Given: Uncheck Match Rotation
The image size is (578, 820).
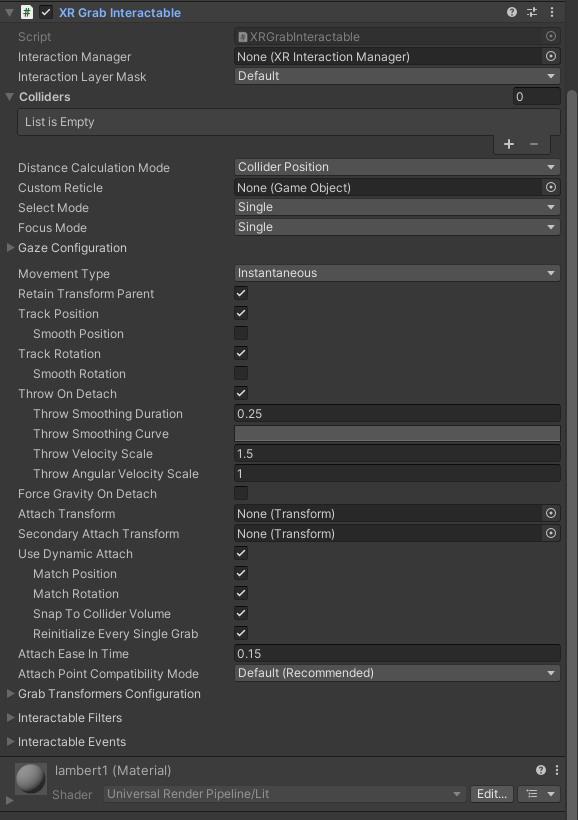Looking at the screenshot, I should [x=241, y=593].
